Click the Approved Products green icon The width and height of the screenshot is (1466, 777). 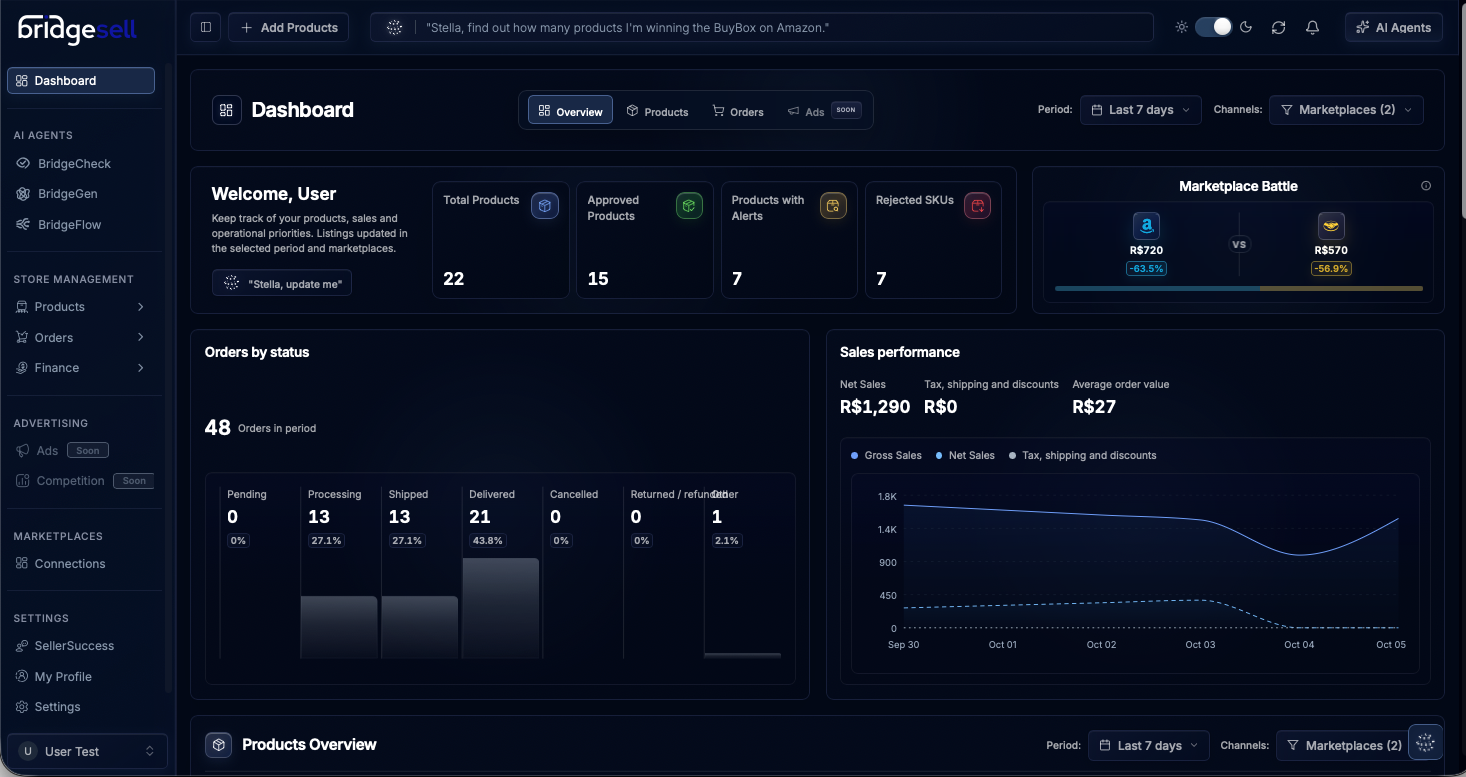(x=689, y=206)
